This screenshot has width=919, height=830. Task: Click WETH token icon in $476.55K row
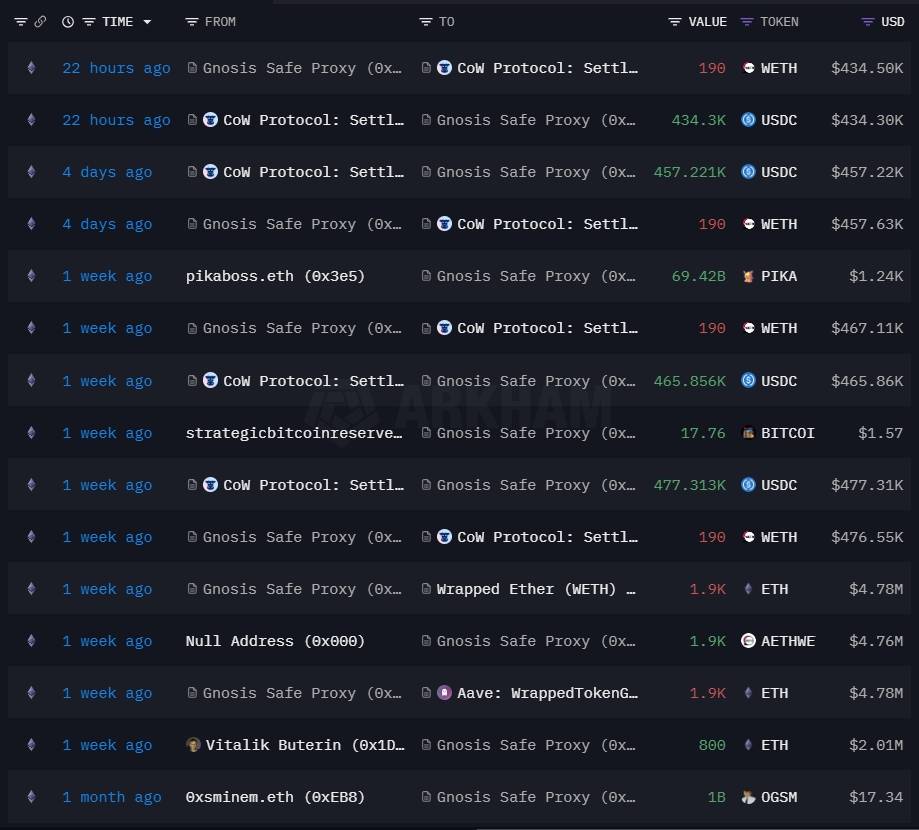(x=748, y=537)
